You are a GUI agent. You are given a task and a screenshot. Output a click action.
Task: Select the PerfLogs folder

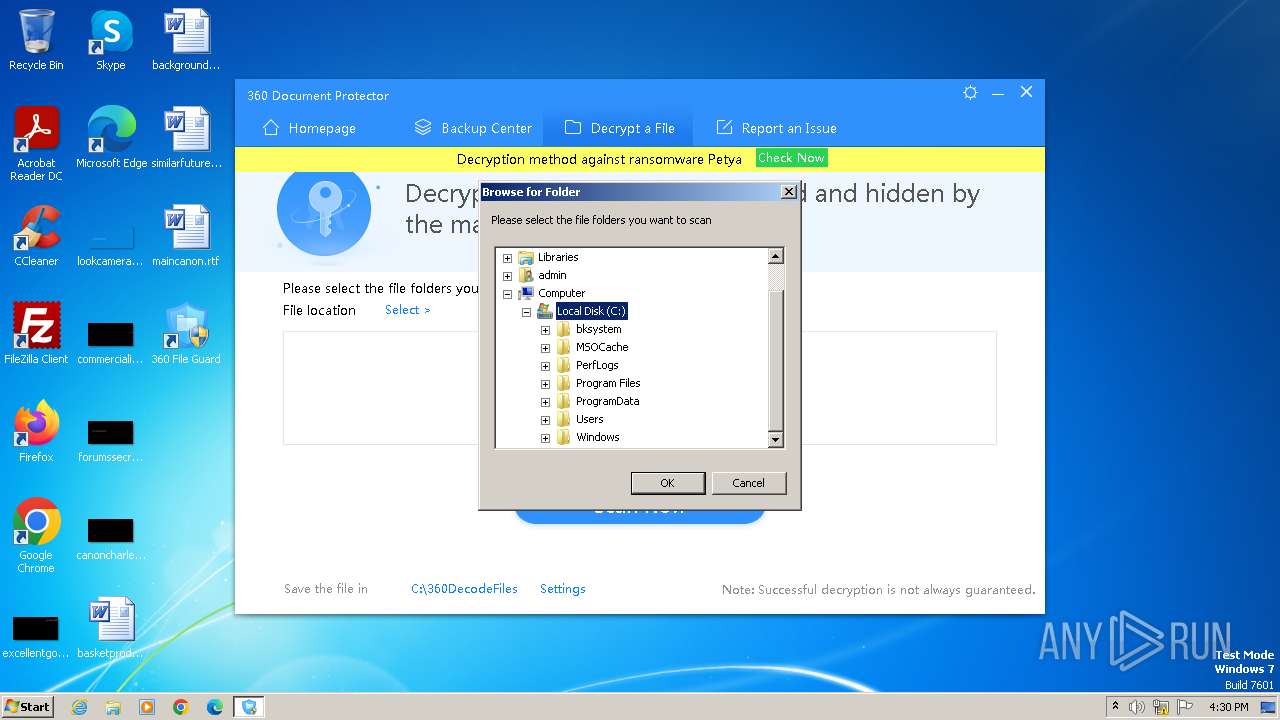click(597, 365)
